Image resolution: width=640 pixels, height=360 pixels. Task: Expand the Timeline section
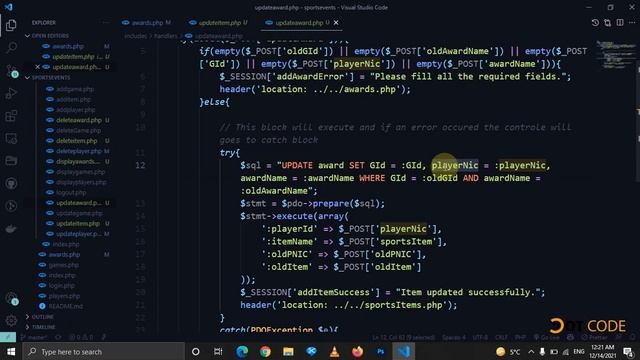click(40, 327)
